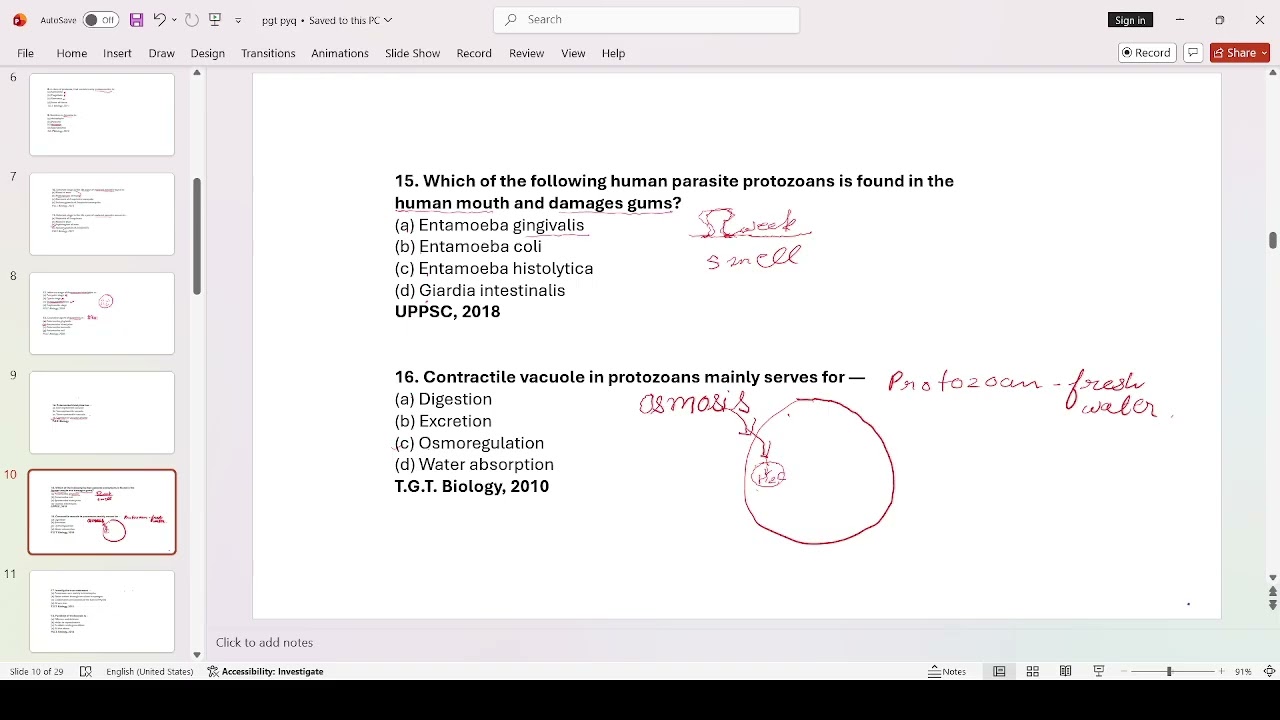This screenshot has height=720, width=1280.
Task: Select slide 11 thumbnail
Action: click(102, 610)
